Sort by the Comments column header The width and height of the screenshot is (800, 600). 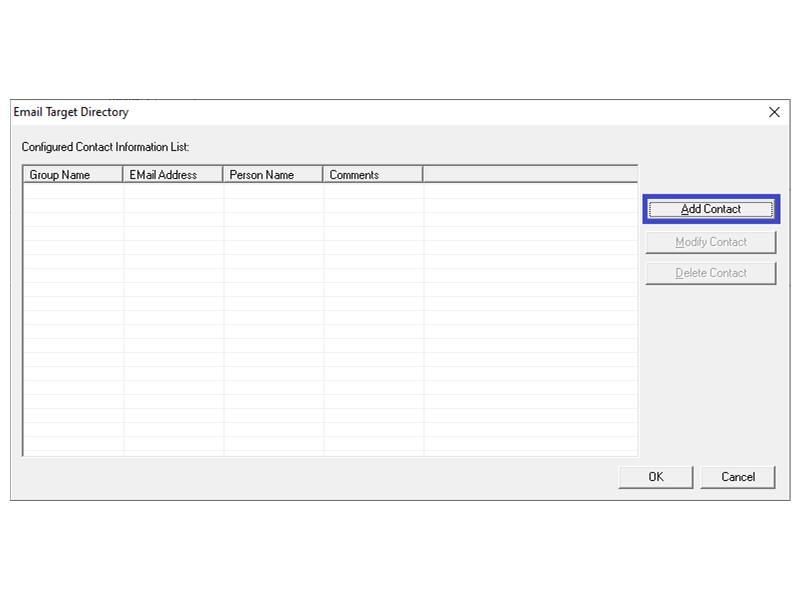click(373, 174)
